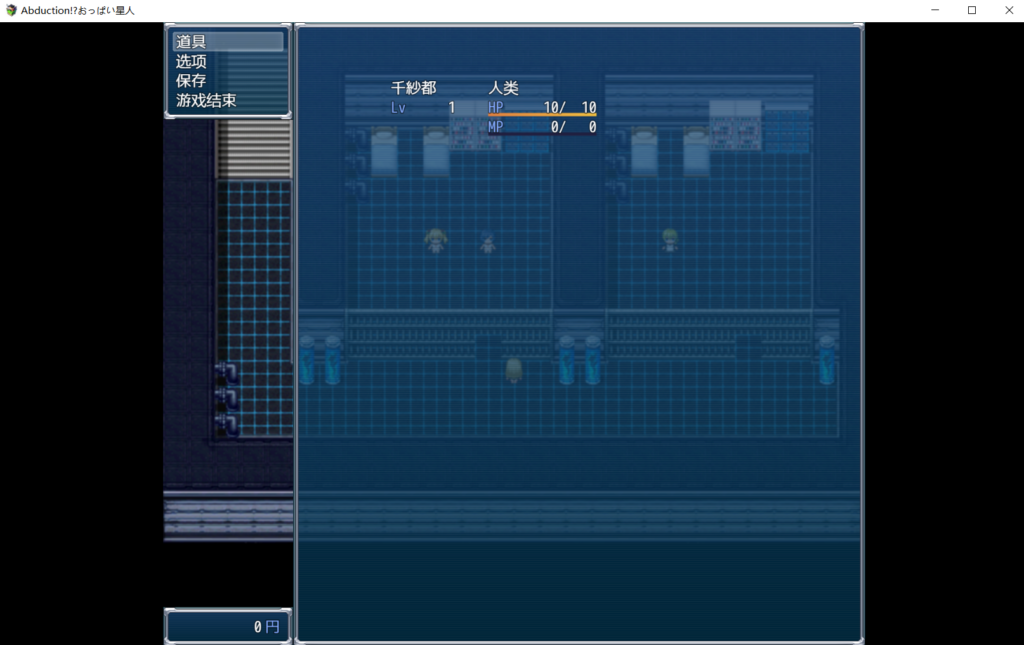Minimize the Abduction game window
The width and height of the screenshot is (1024, 645).
[935, 10]
